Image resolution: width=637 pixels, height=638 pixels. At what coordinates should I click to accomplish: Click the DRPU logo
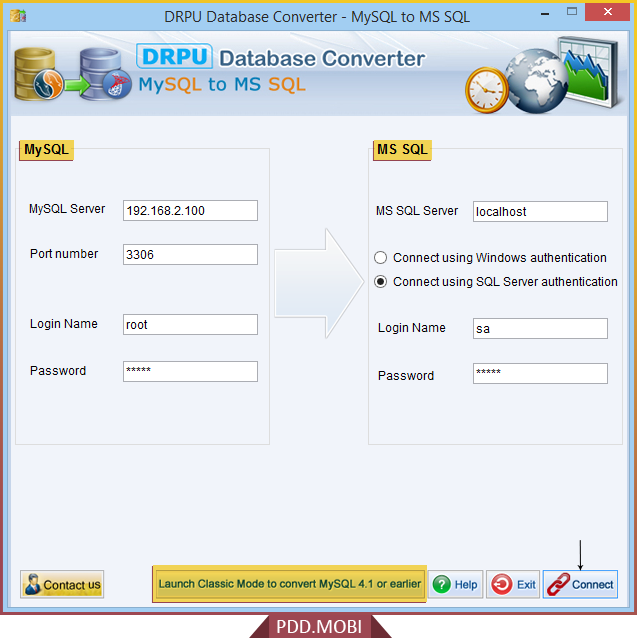tap(175, 56)
